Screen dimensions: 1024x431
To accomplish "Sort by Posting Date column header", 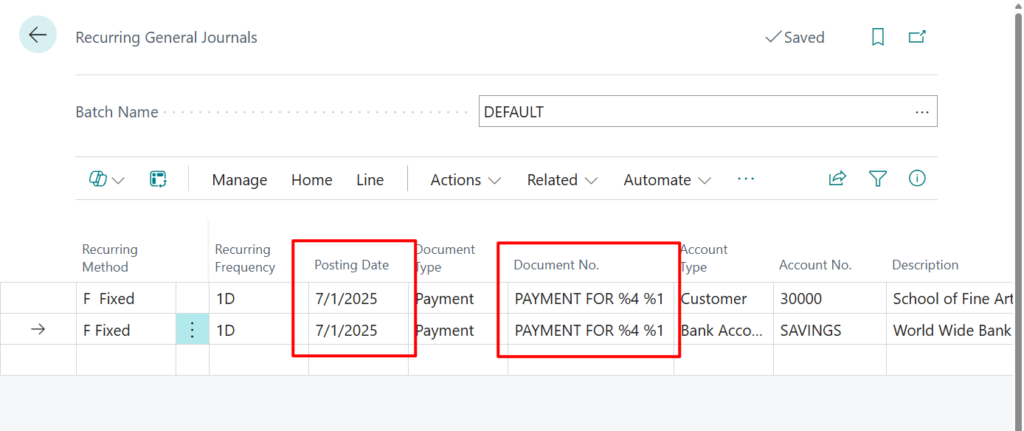I will click(351, 265).
